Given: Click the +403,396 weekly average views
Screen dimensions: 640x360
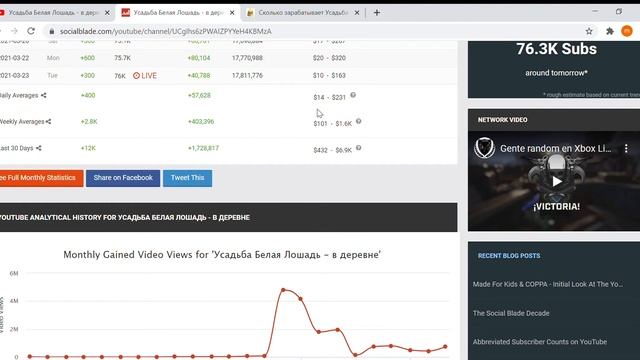Looking at the screenshot, I should pyautogui.click(x=201, y=122).
